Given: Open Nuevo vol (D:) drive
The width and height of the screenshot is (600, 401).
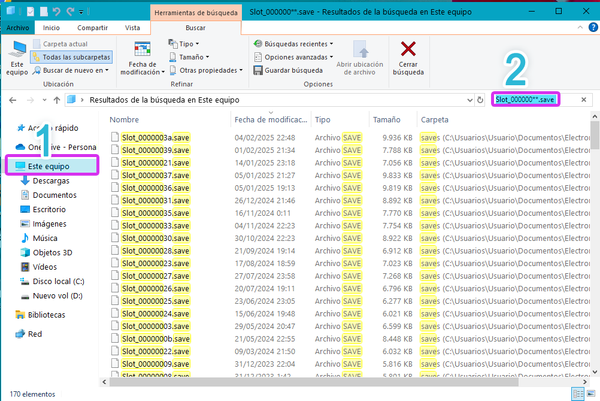Looking at the screenshot, I should tap(52, 296).
